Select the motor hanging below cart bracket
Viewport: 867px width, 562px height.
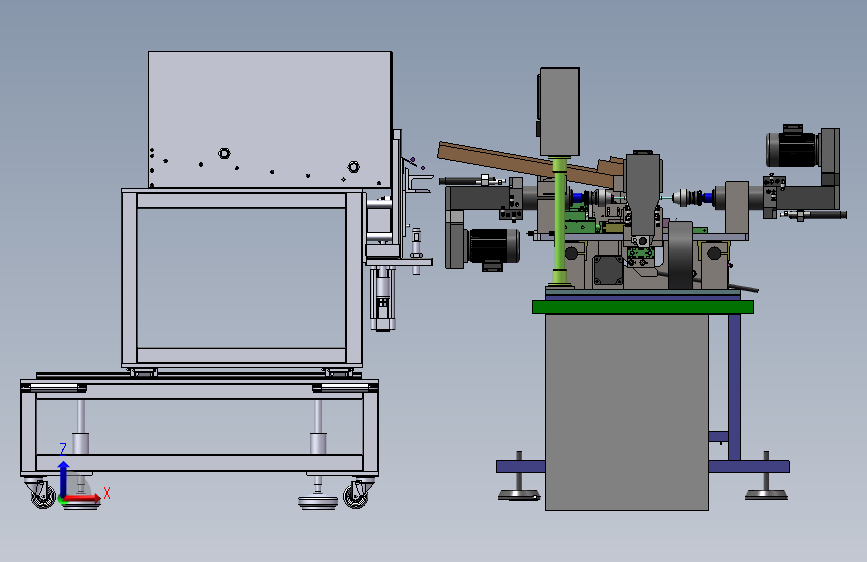pos(383,299)
